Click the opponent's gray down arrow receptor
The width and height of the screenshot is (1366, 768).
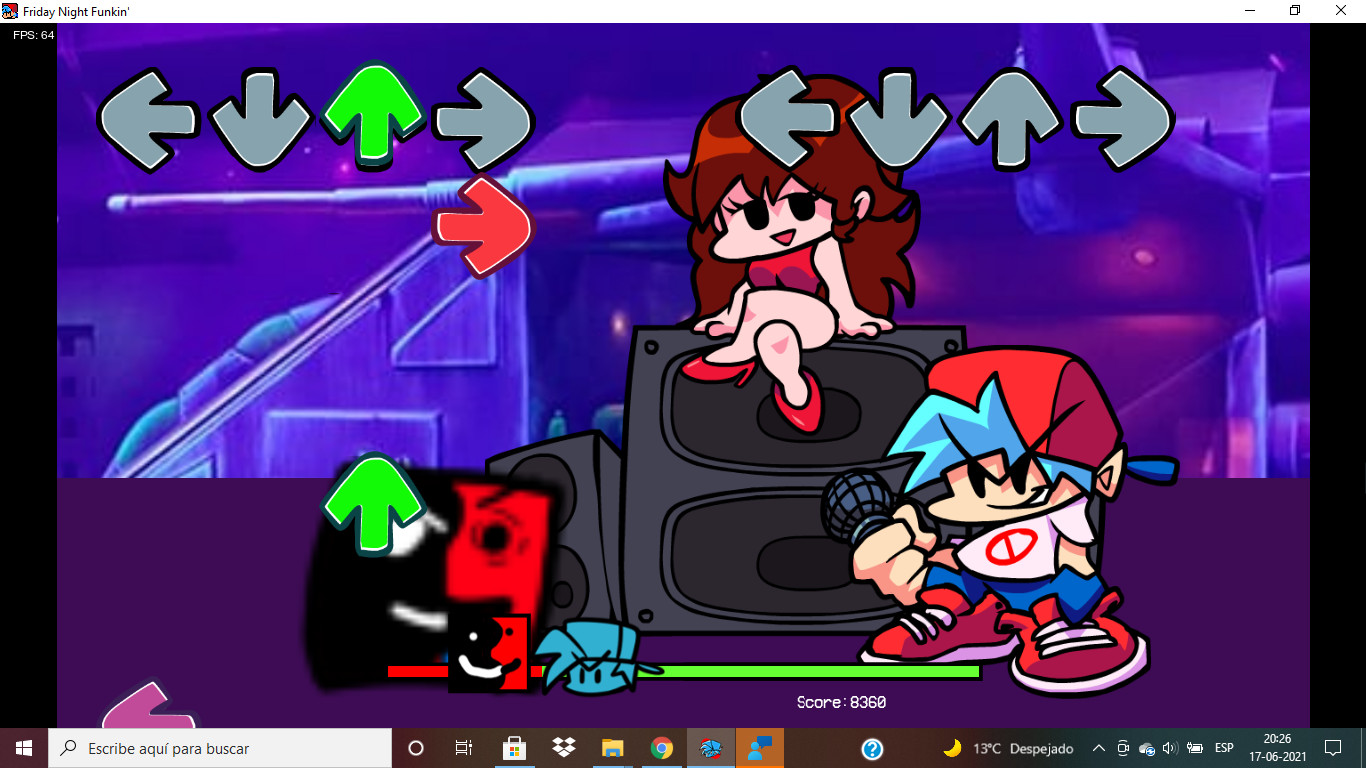(x=260, y=120)
